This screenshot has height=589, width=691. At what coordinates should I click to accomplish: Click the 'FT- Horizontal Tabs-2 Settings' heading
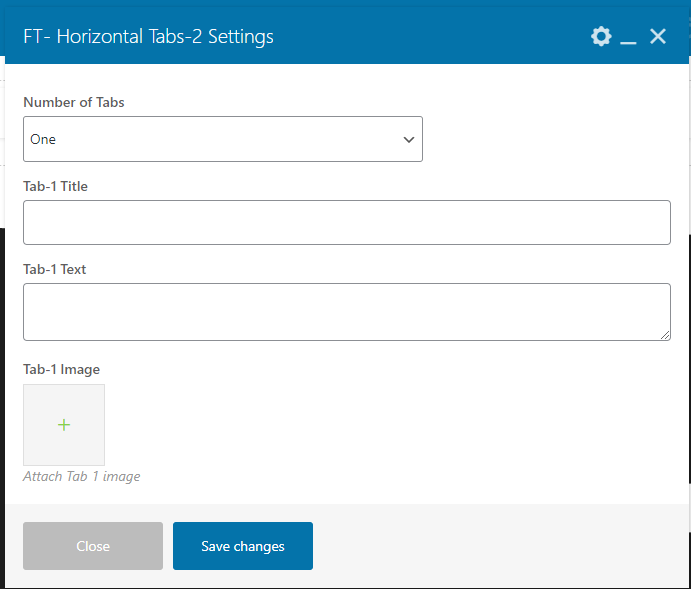click(149, 37)
